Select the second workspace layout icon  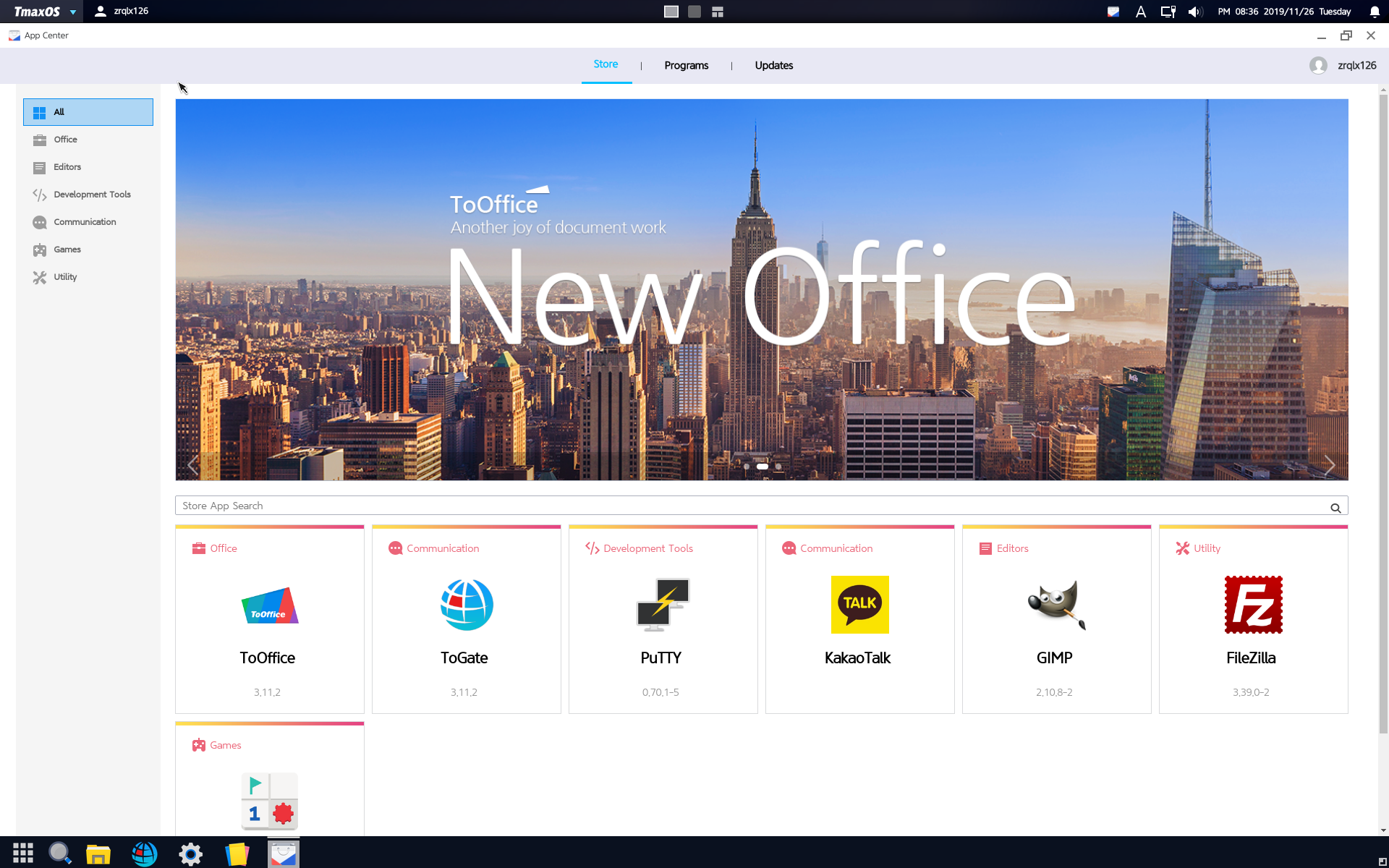694,12
